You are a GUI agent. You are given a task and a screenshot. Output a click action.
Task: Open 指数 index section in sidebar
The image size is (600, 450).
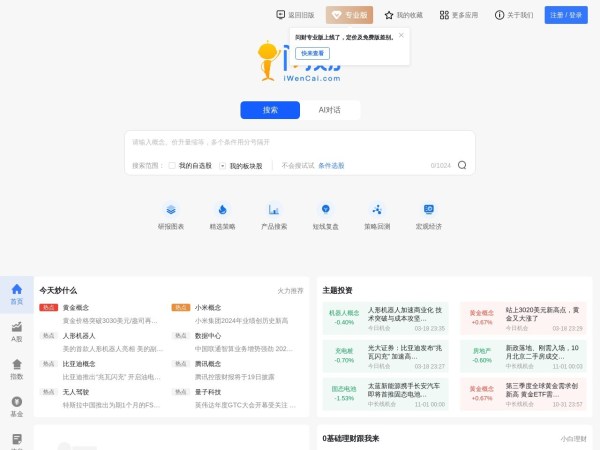pos(16,368)
